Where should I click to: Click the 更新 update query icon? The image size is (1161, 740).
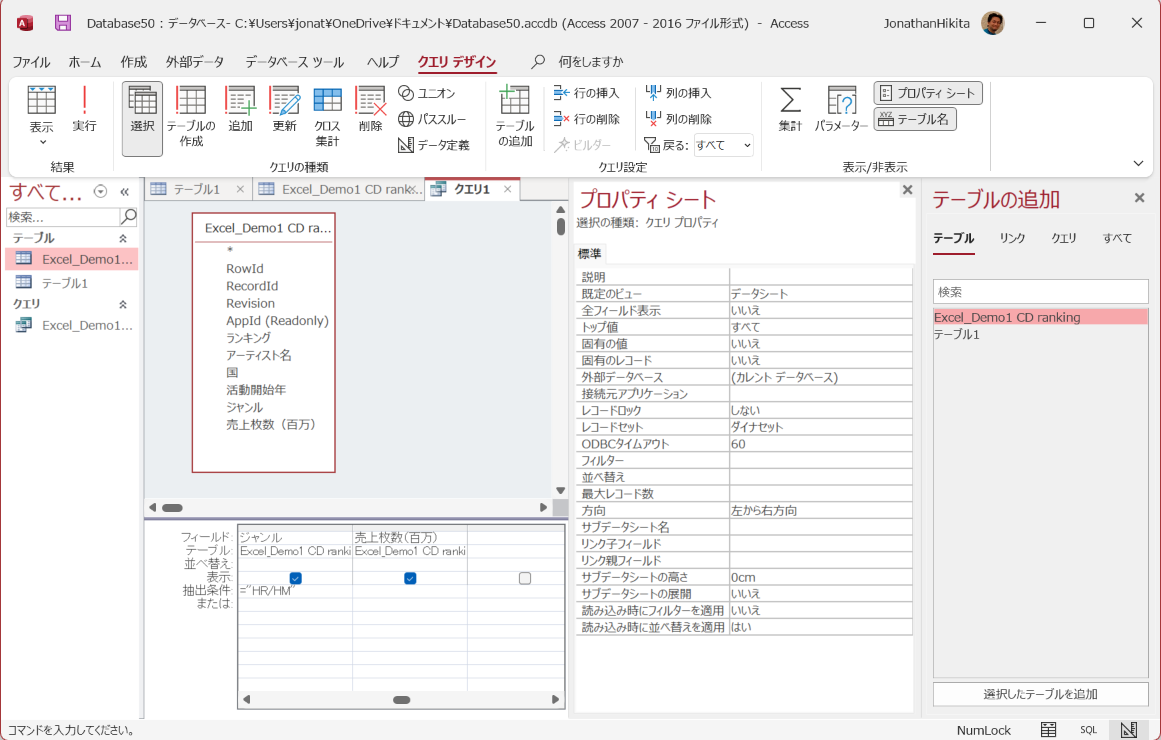point(283,113)
